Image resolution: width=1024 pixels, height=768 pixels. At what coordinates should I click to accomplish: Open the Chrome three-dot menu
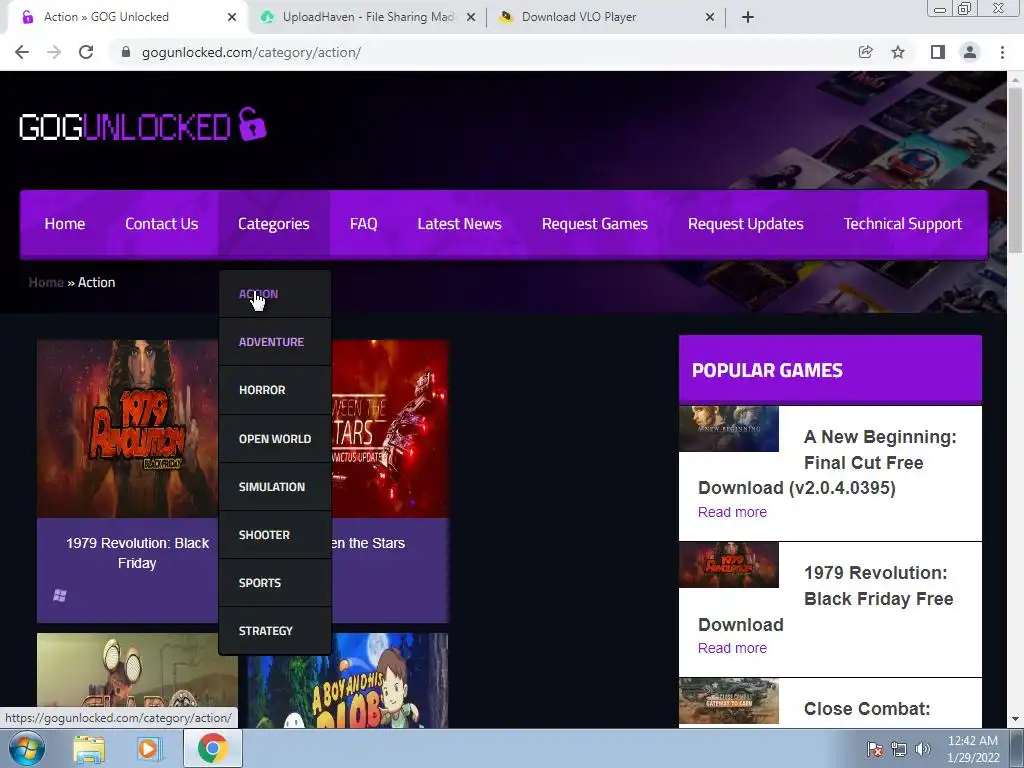[1002, 52]
